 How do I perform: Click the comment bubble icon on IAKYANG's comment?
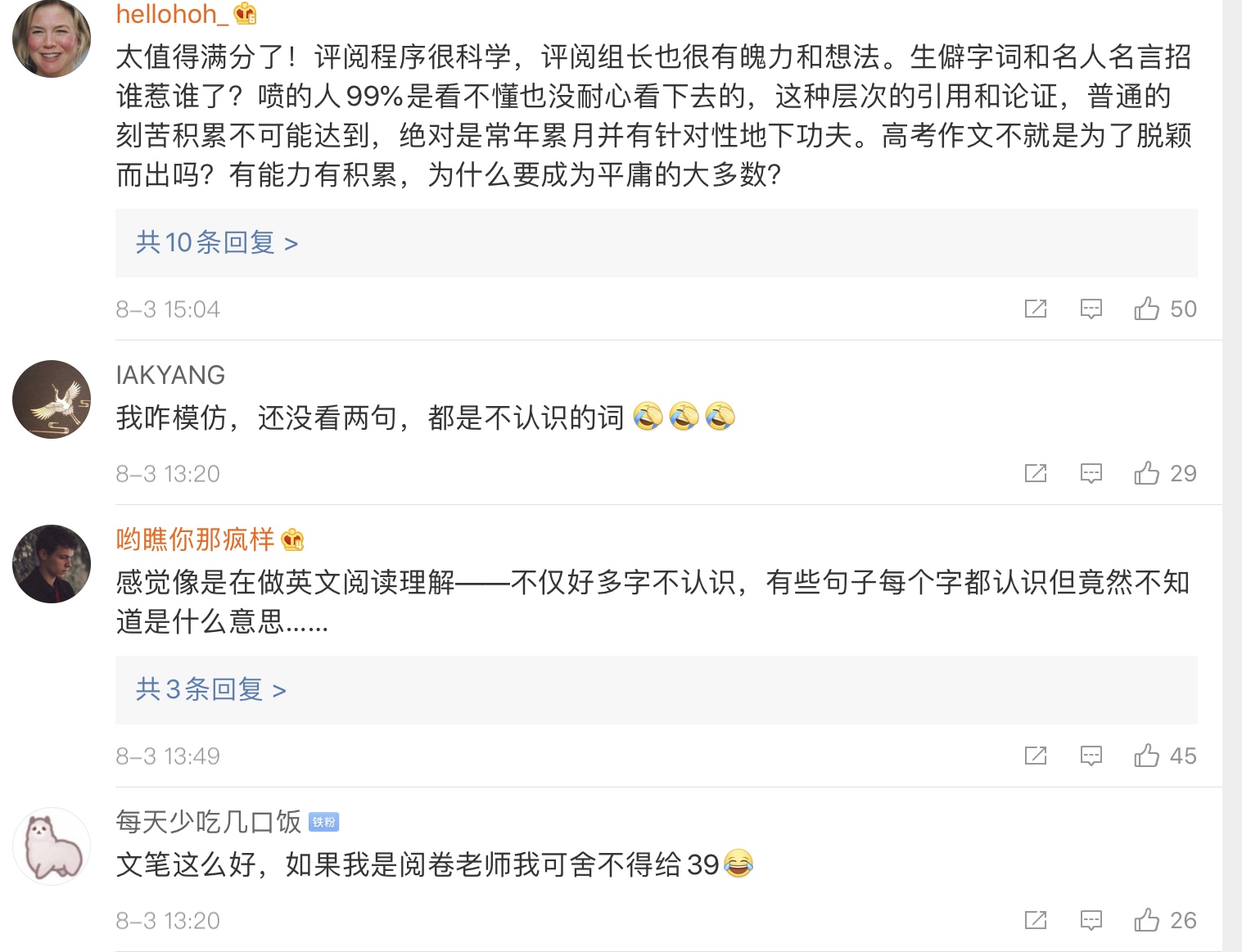click(x=1092, y=473)
